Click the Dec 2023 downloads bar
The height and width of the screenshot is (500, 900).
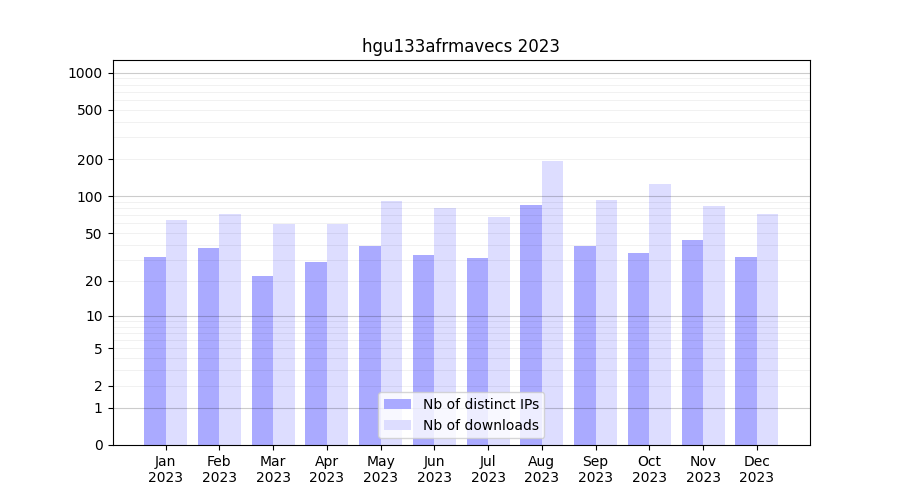(x=767, y=329)
